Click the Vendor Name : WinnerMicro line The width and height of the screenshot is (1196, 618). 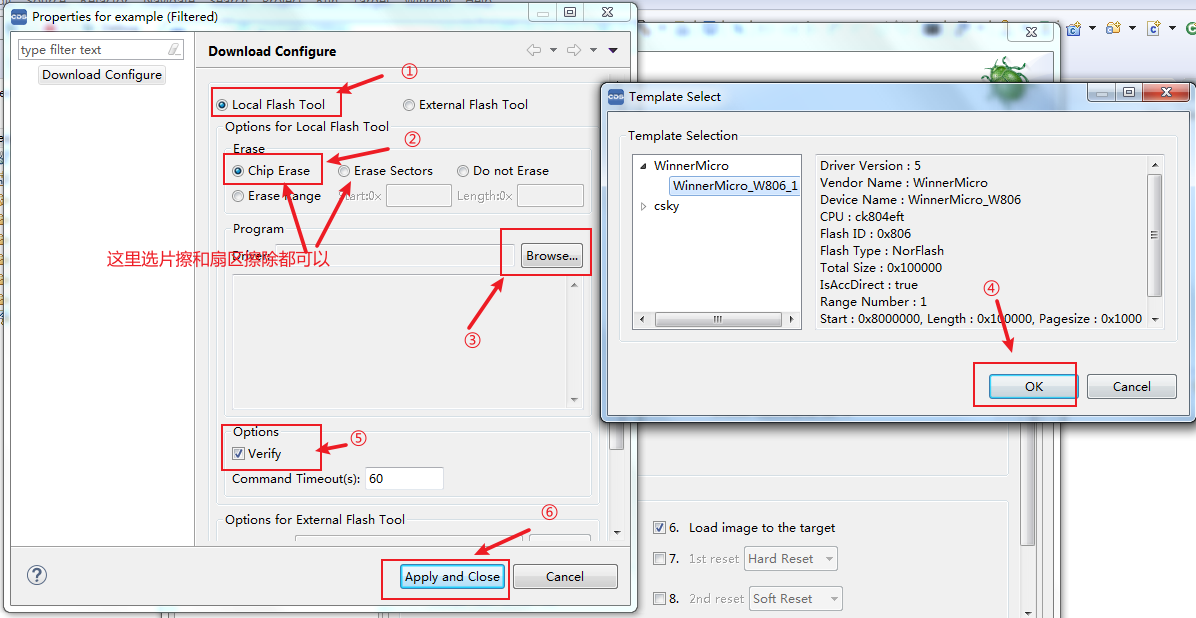point(904,182)
